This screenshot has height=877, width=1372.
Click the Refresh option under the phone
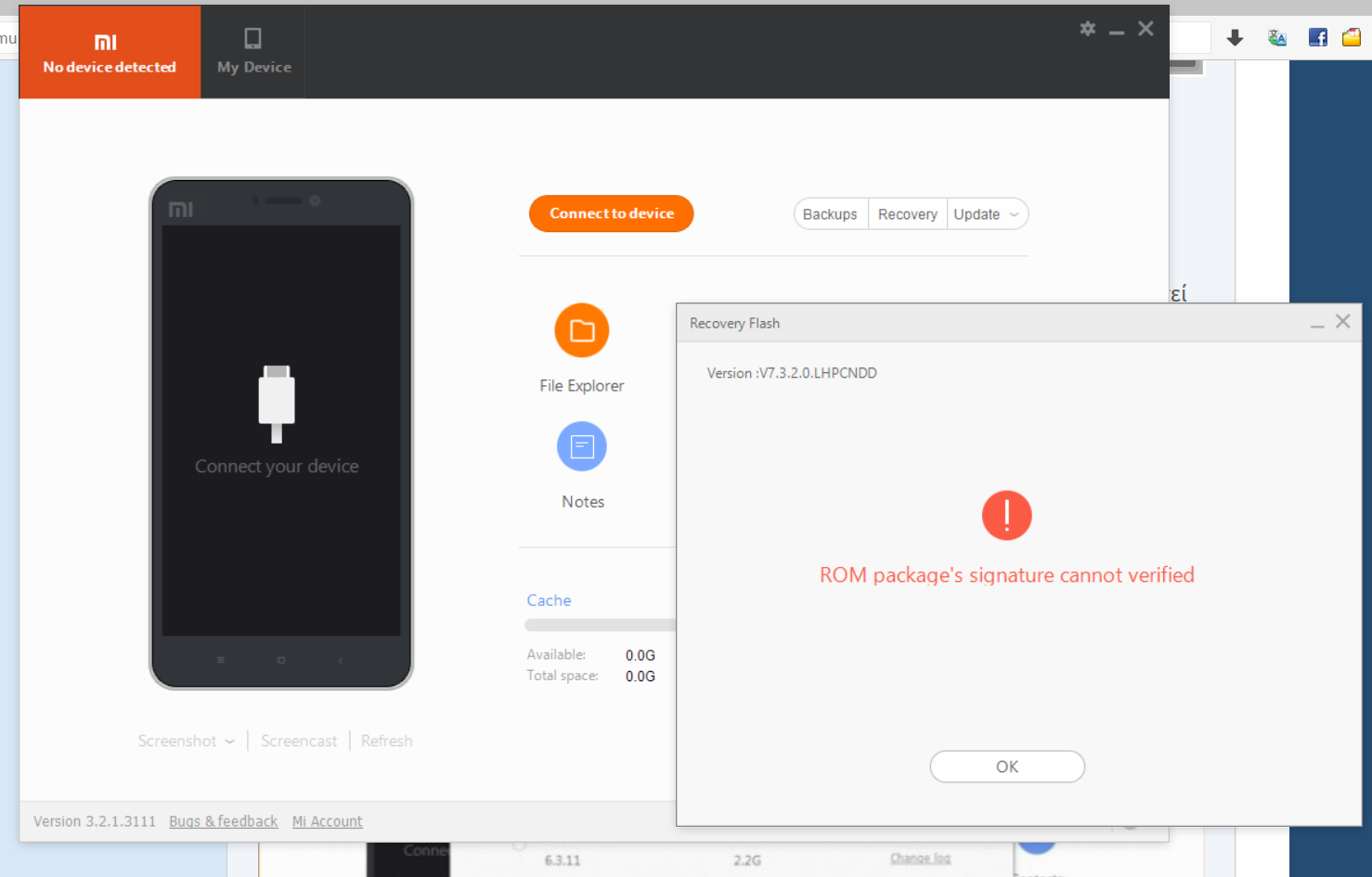[386, 741]
